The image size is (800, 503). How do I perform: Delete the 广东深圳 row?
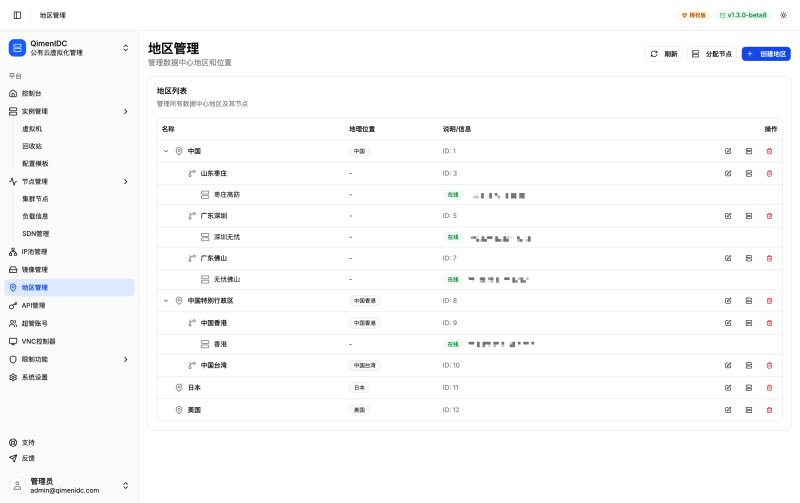769,216
